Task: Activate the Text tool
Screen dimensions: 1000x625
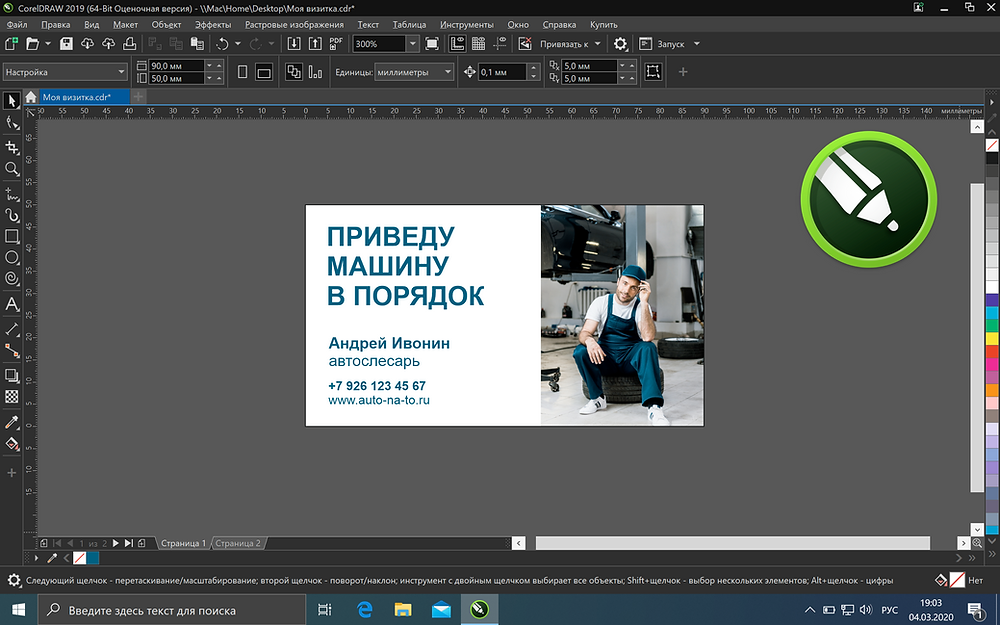Action: click(x=12, y=303)
